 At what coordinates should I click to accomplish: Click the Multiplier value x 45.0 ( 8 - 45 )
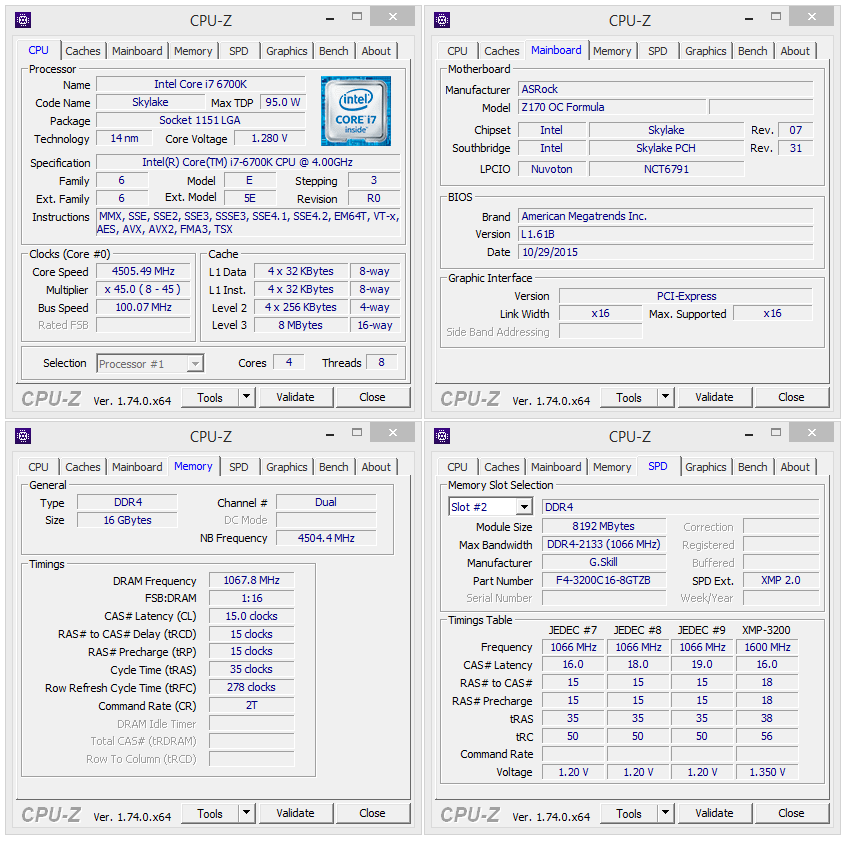click(x=143, y=289)
